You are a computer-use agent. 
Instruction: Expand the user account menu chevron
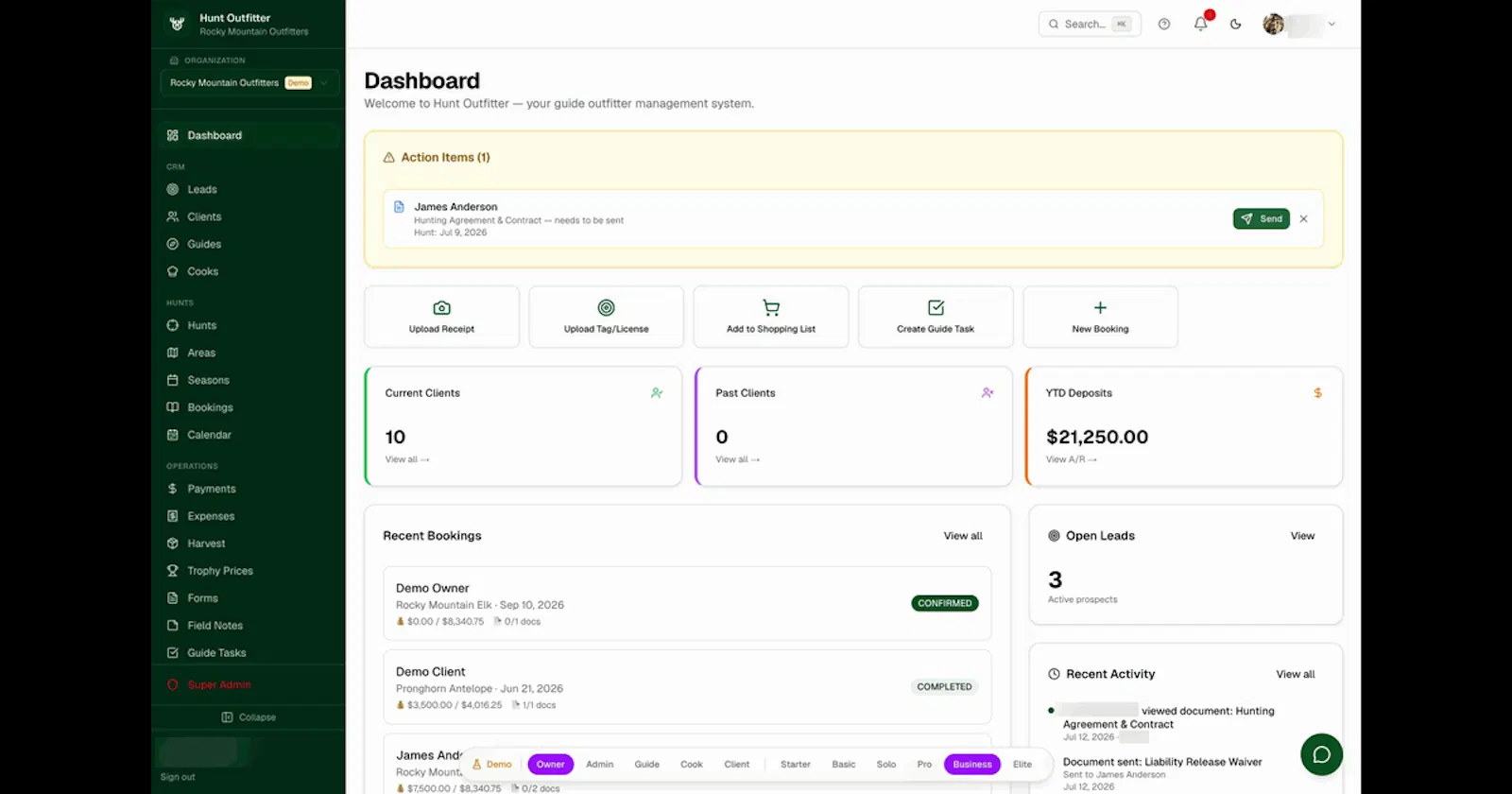click(1332, 24)
